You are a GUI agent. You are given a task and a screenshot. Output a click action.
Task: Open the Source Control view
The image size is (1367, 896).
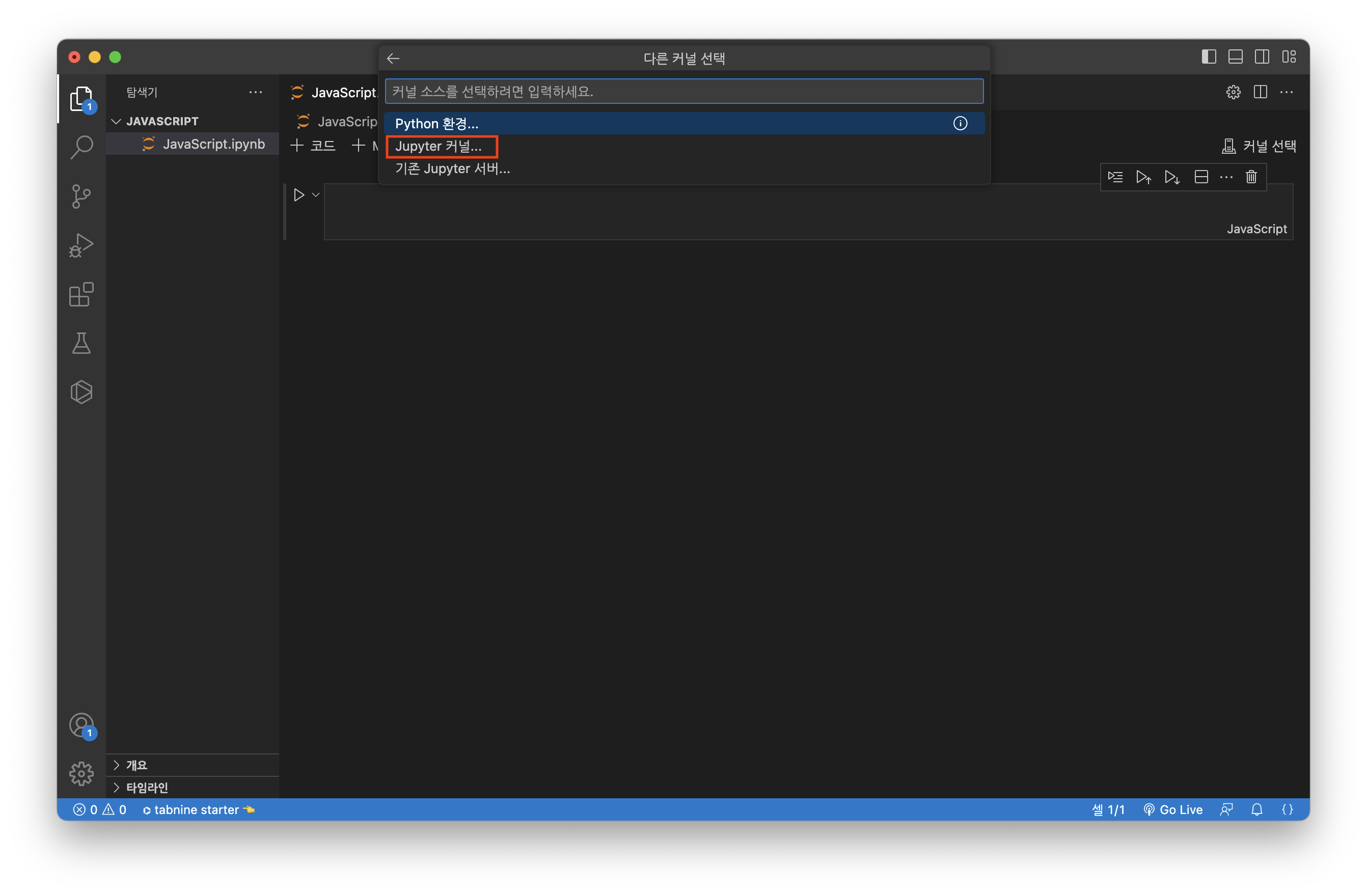tap(81, 197)
